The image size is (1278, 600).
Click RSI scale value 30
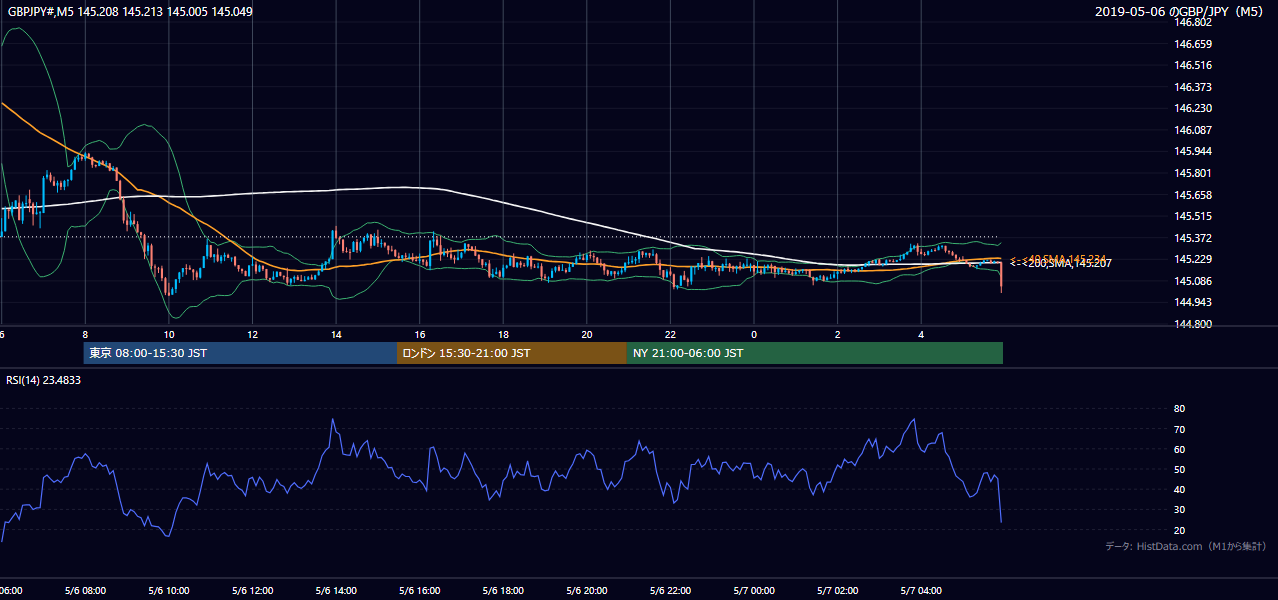(x=1179, y=510)
